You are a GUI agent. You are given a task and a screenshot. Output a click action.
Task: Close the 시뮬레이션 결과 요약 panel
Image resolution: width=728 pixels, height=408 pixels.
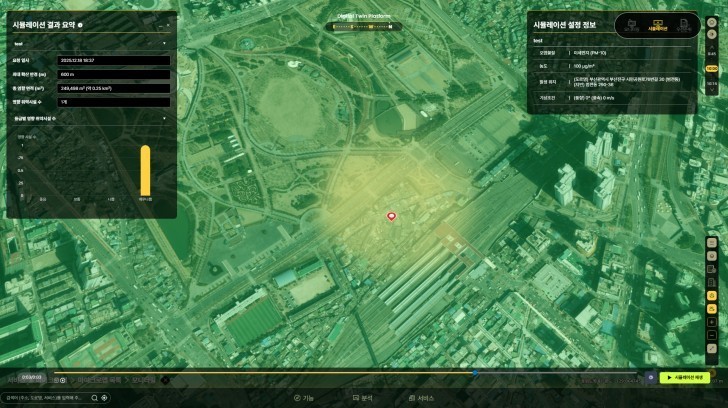[167, 22]
